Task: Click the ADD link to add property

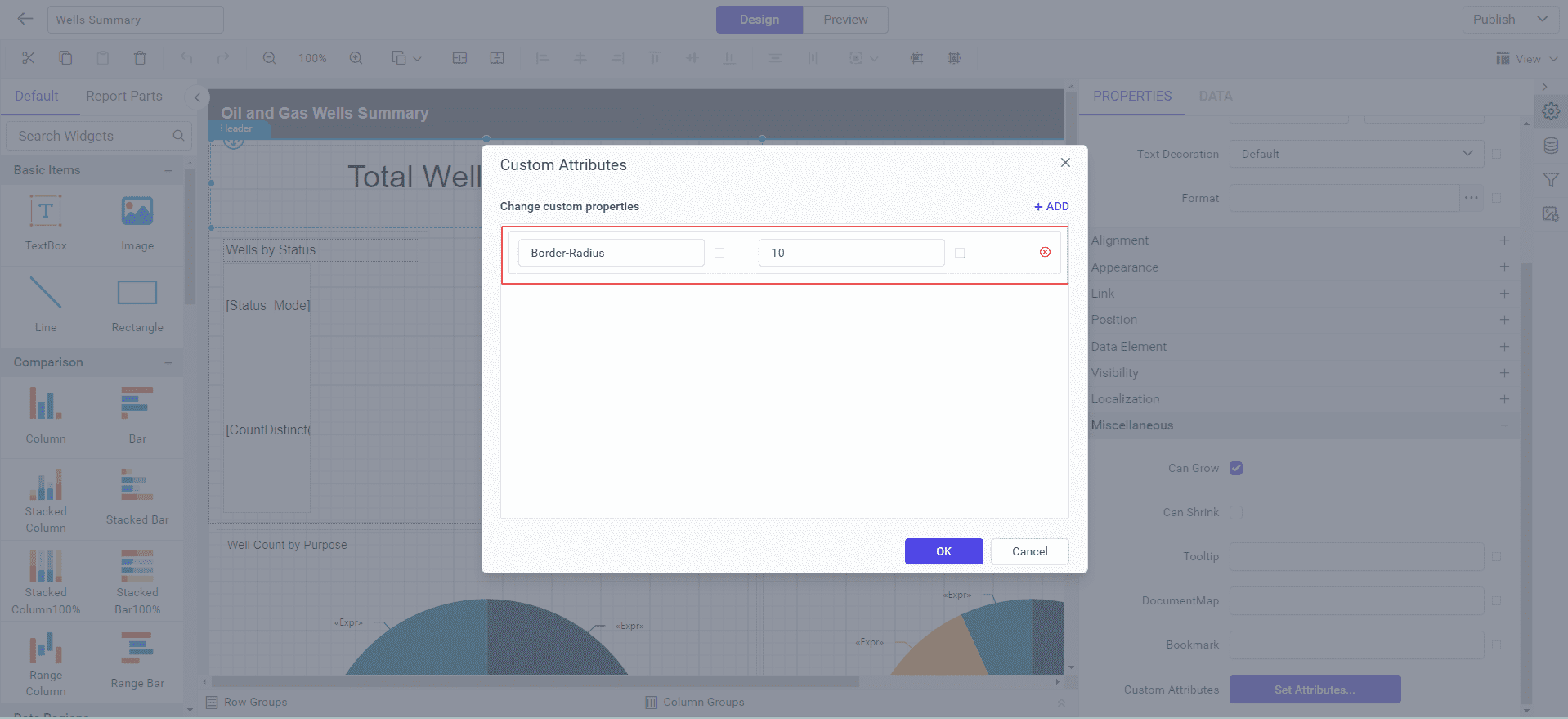Action: (x=1051, y=206)
